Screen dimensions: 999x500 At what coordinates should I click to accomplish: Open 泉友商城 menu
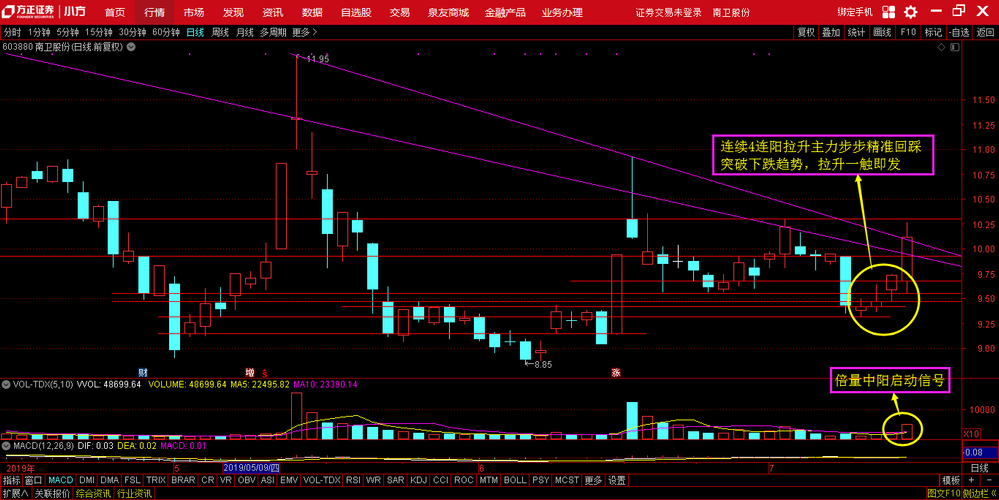tap(448, 13)
